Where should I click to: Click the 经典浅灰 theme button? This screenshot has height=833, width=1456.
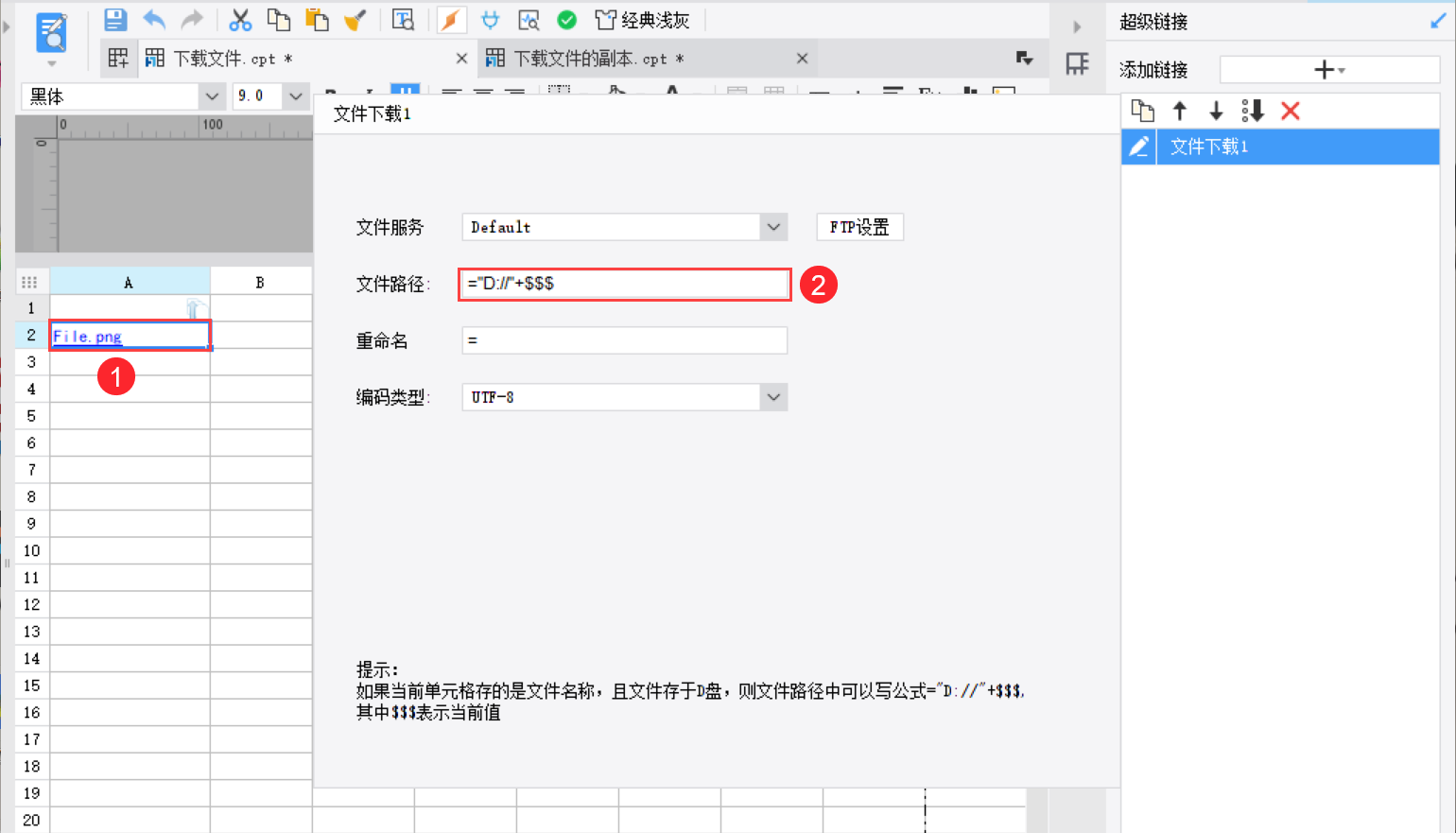click(x=642, y=20)
